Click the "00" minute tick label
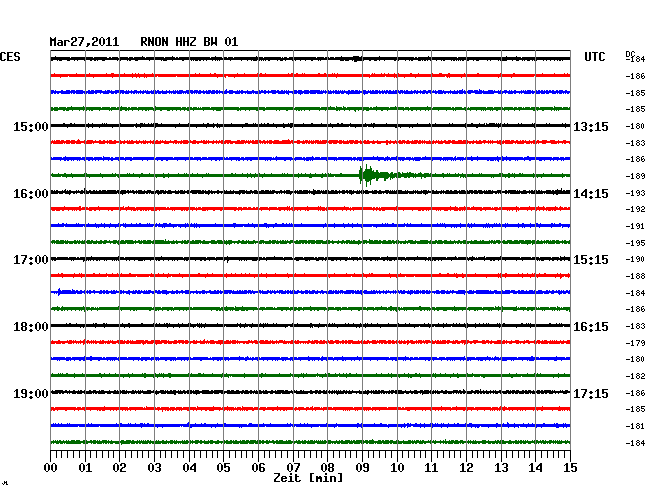 pos(51,468)
